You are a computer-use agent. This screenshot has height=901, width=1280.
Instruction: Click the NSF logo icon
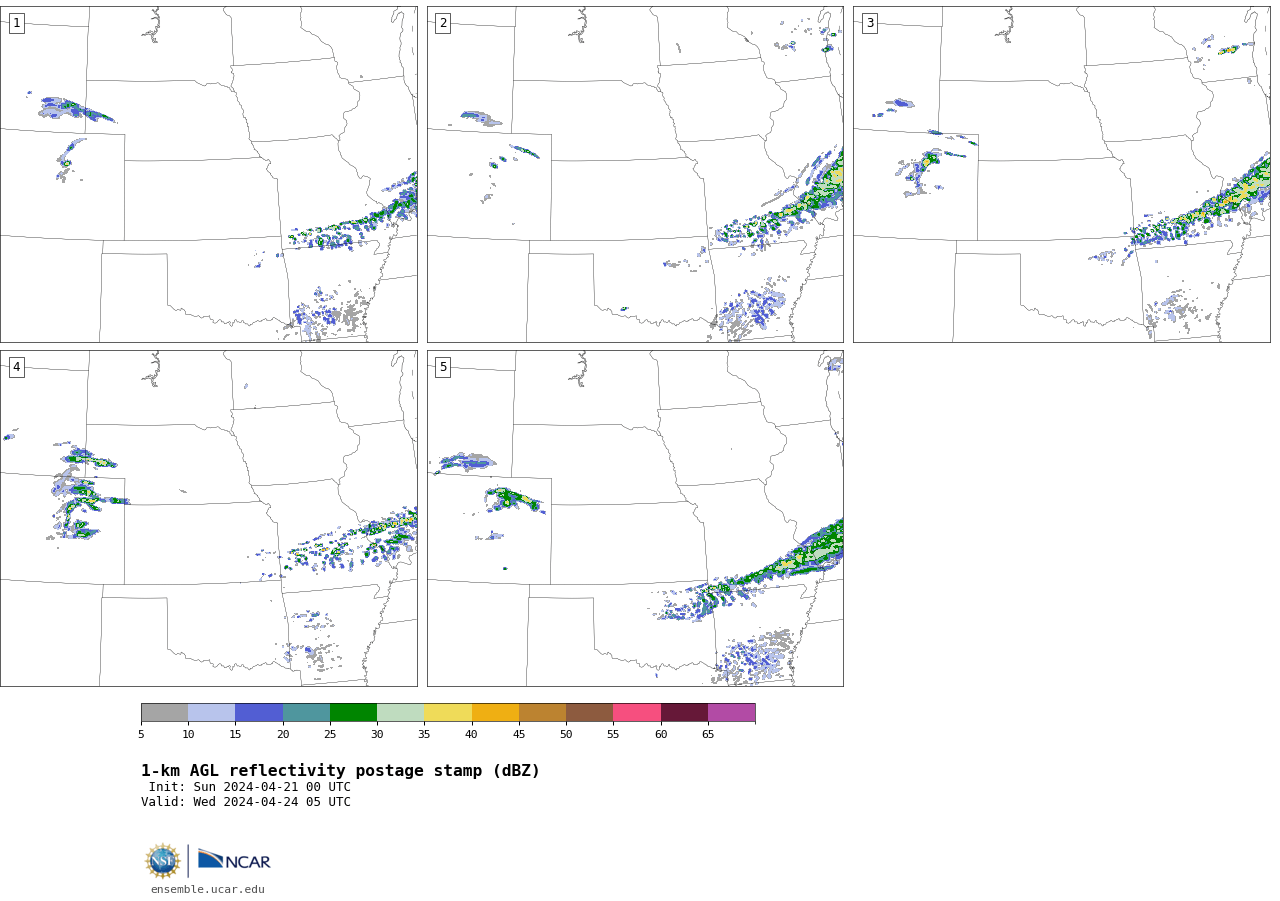point(163,861)
